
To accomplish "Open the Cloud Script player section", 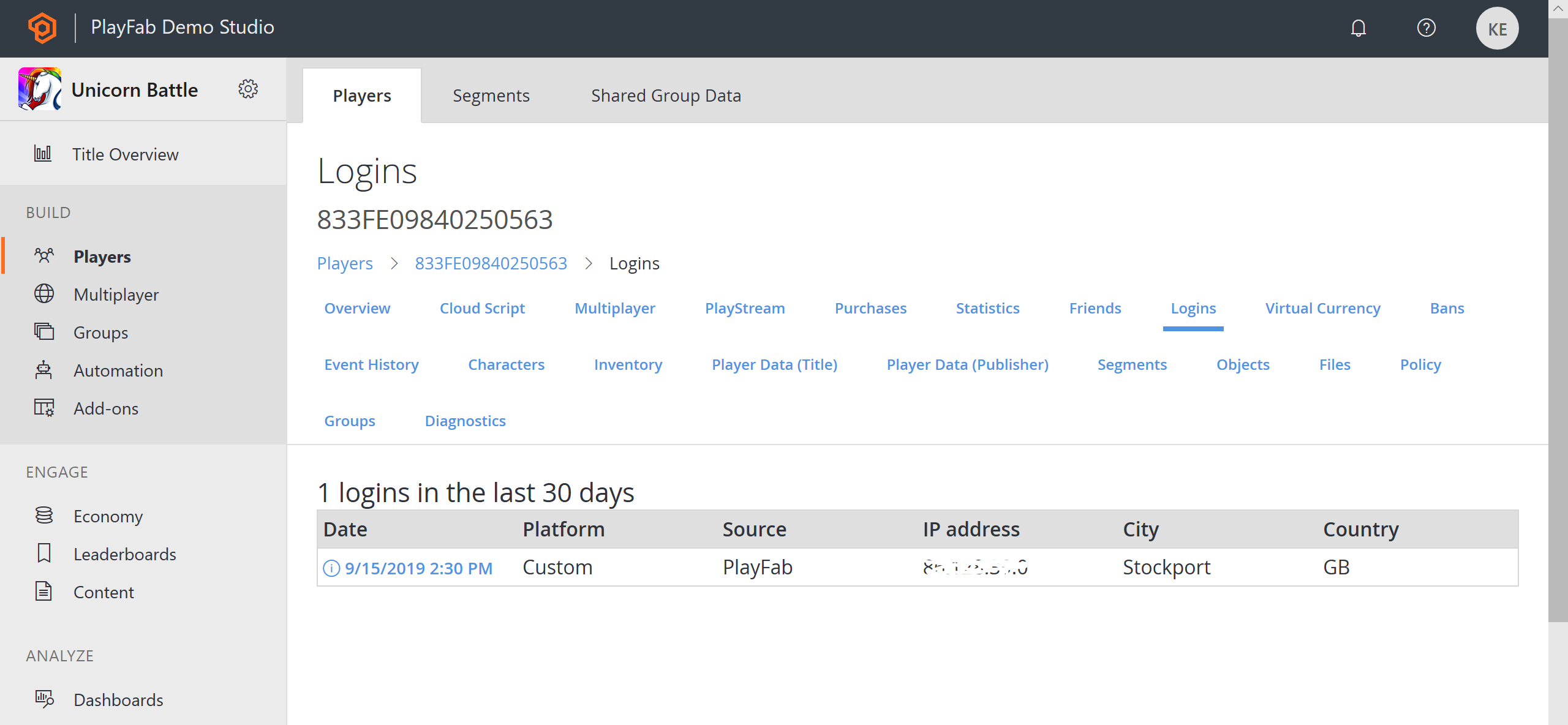I will (x=482, y=308).
